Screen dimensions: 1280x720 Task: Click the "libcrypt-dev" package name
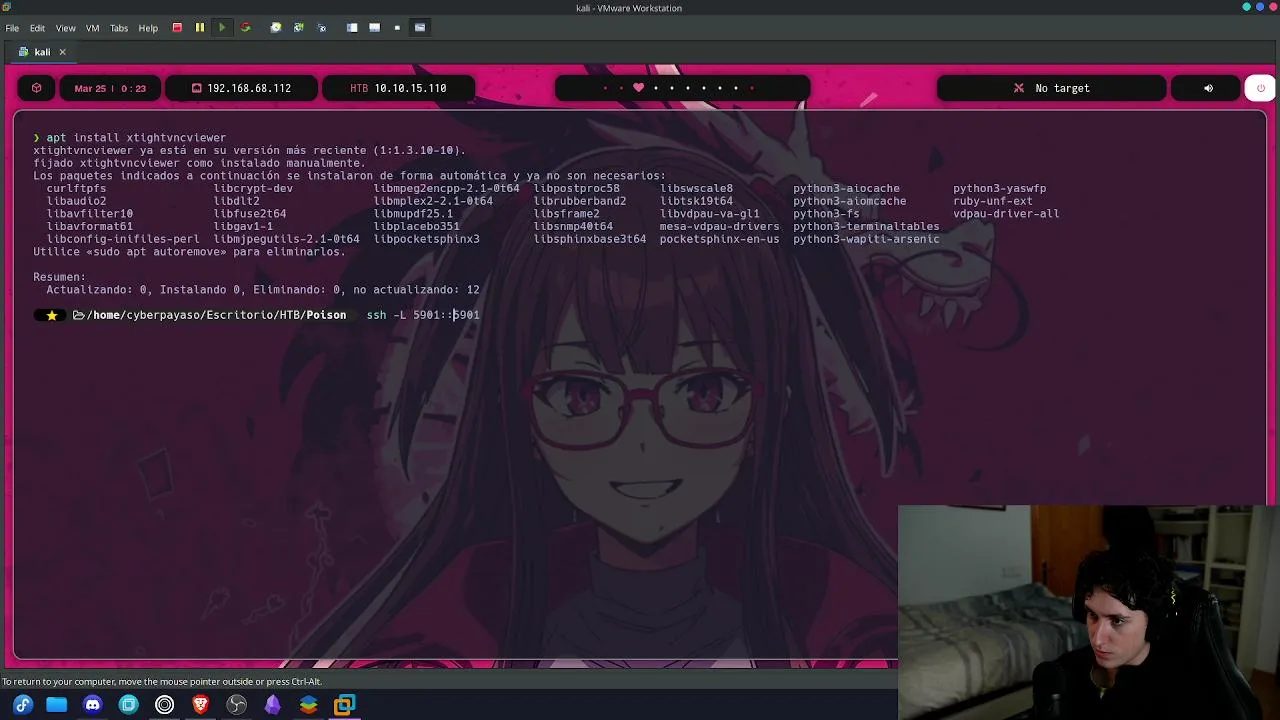click(253, 188)
